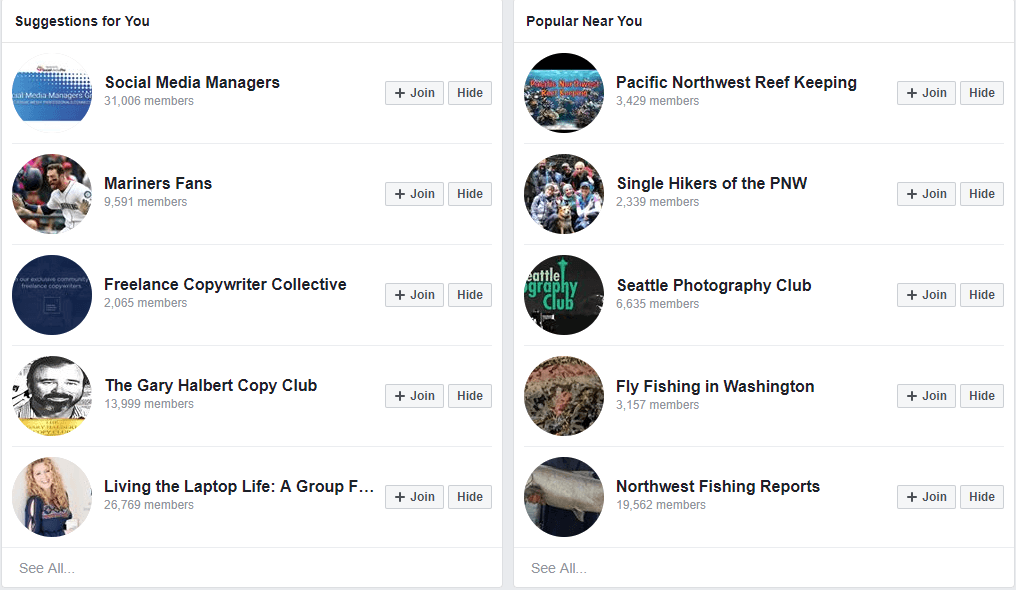1016x590 pixels.
Task: Join the Single Hikers of the PNW group
Action: click(x=926, y=193)
